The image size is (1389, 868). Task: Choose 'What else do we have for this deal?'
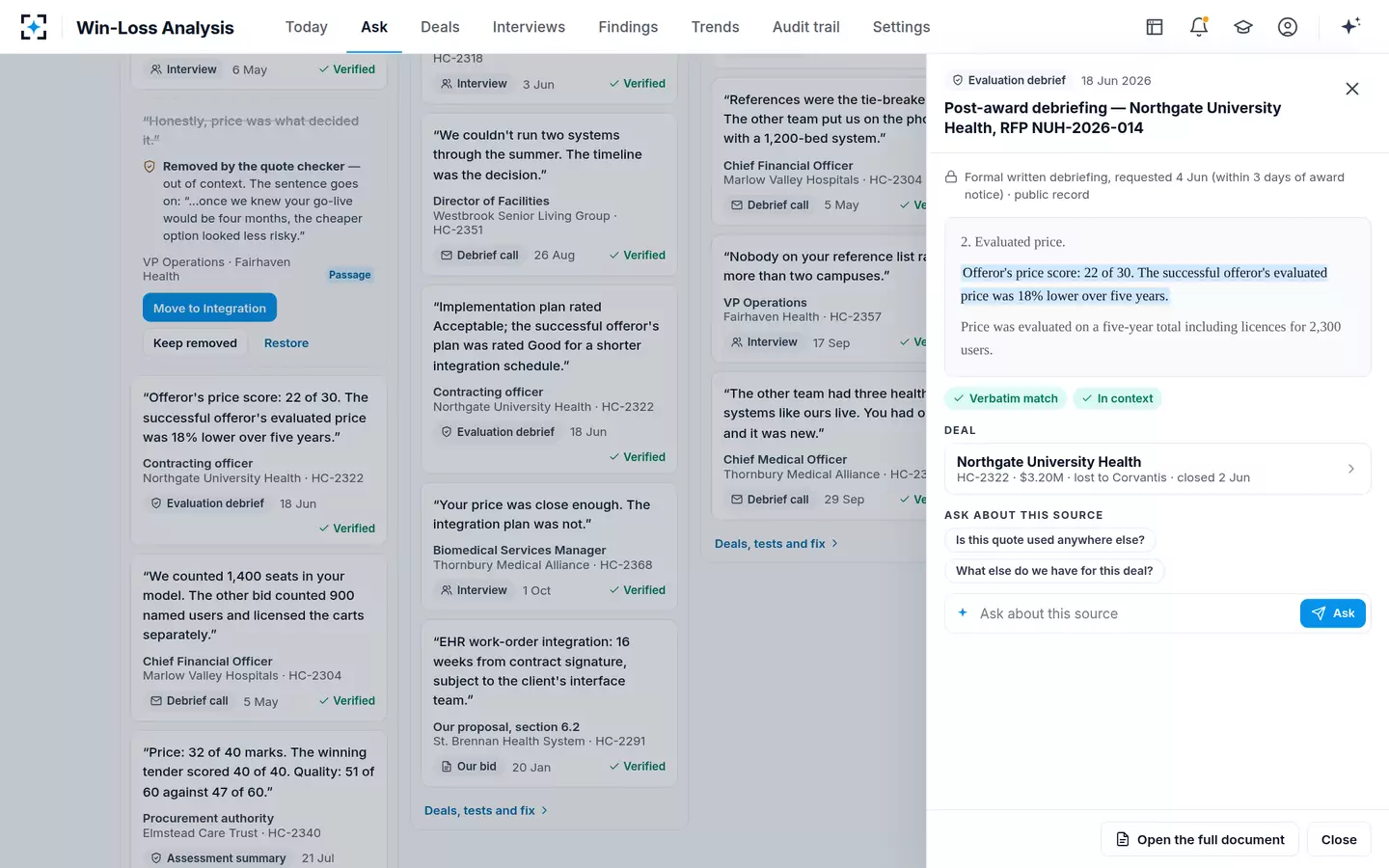[1054, 571]
